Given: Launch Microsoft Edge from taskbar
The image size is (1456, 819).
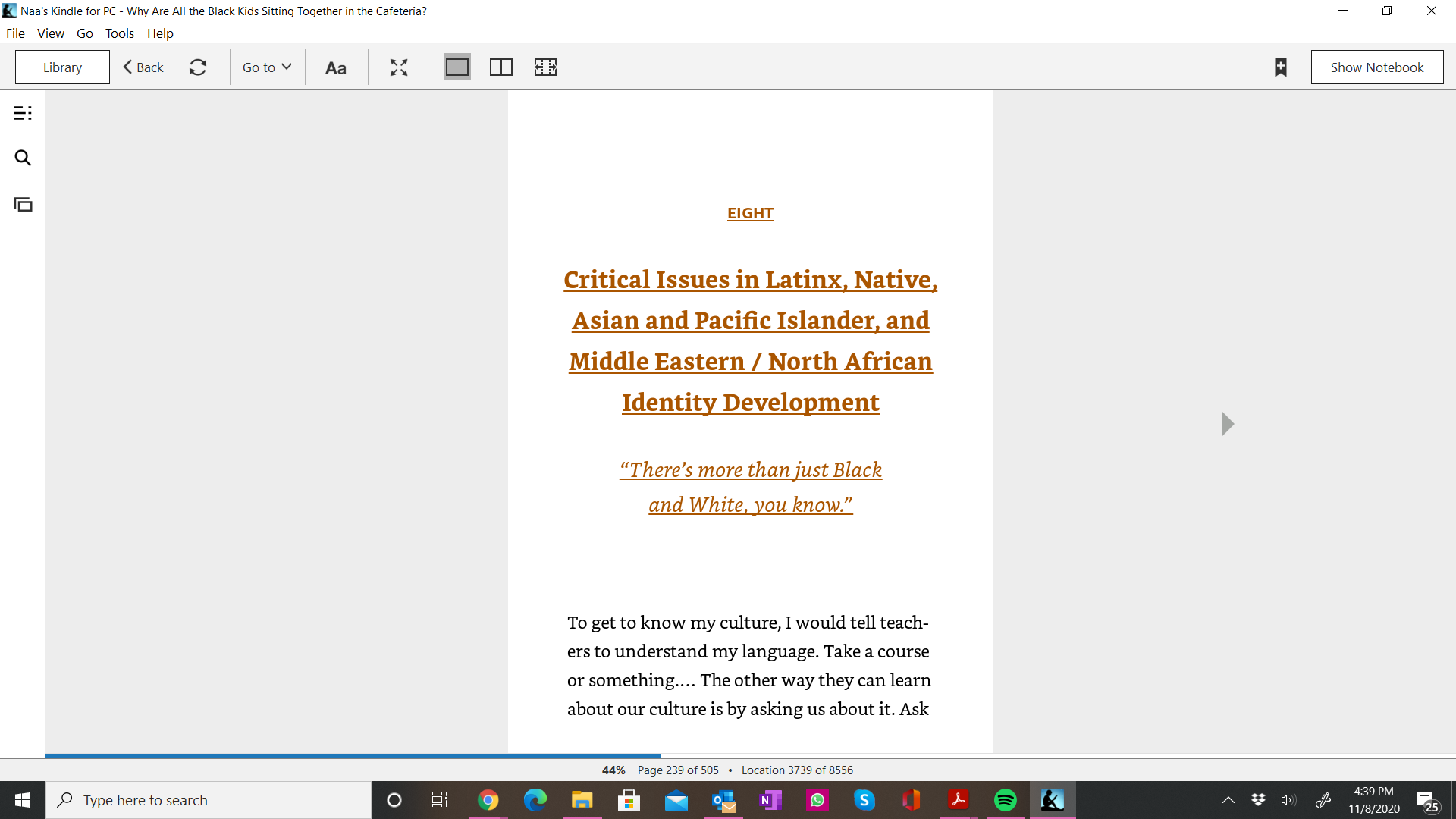Looking at the screenshot, I should click(x=535, y=800).
